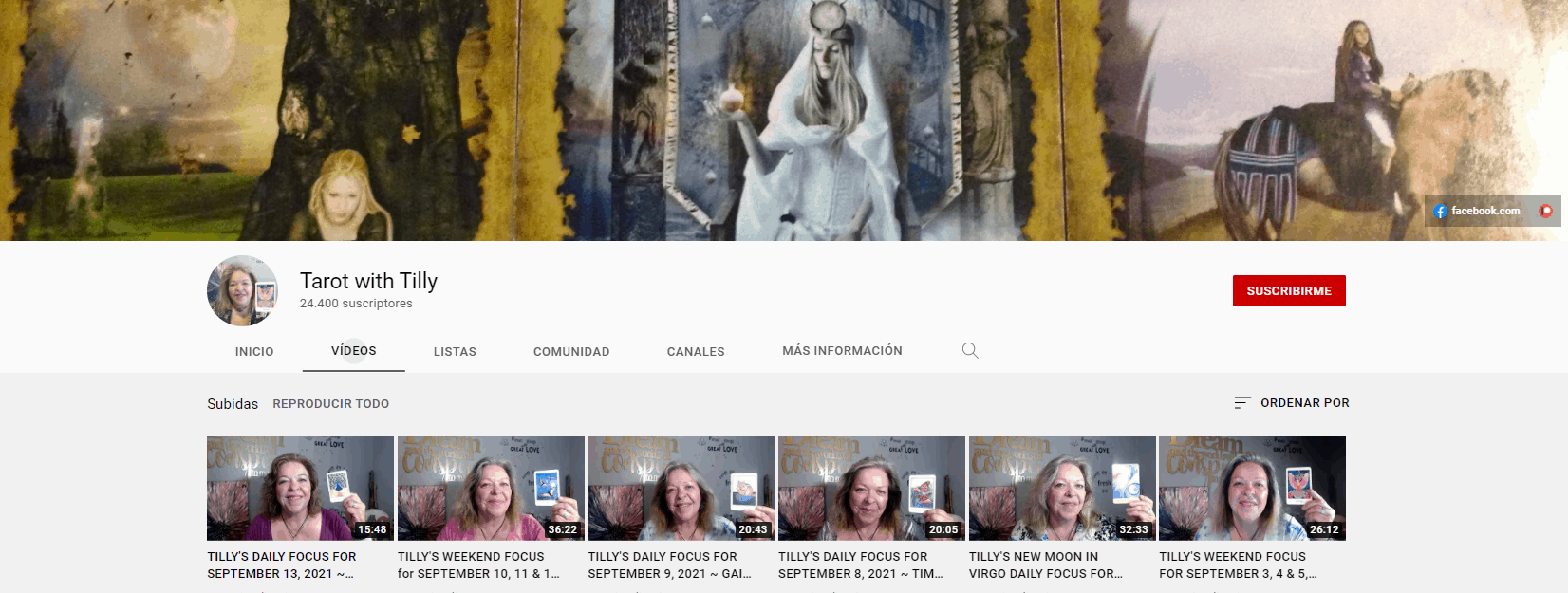Open the Listas tab
The image size is (1568, 593).
pyautogui.click(x=455, y=351)
